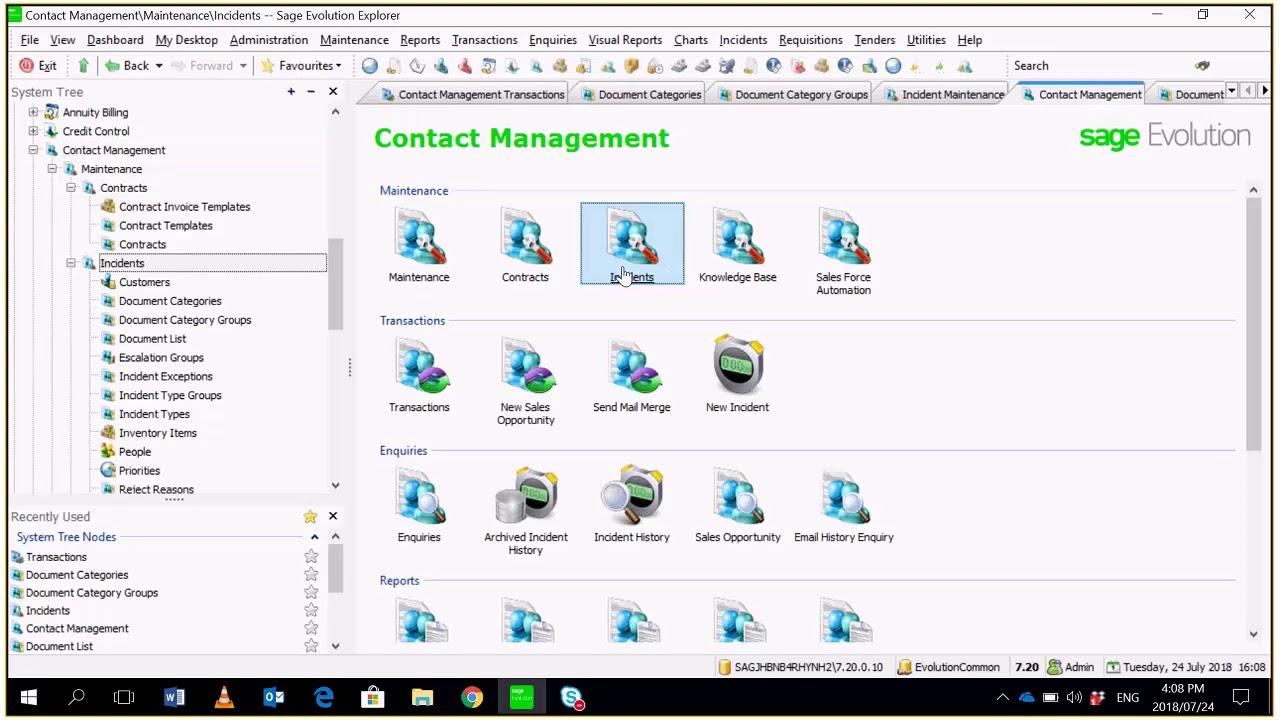Image resolution: width=1280 pixels, height=720 pixels.
Task: Open Skype from the taskbar
Action: [571, 697]
